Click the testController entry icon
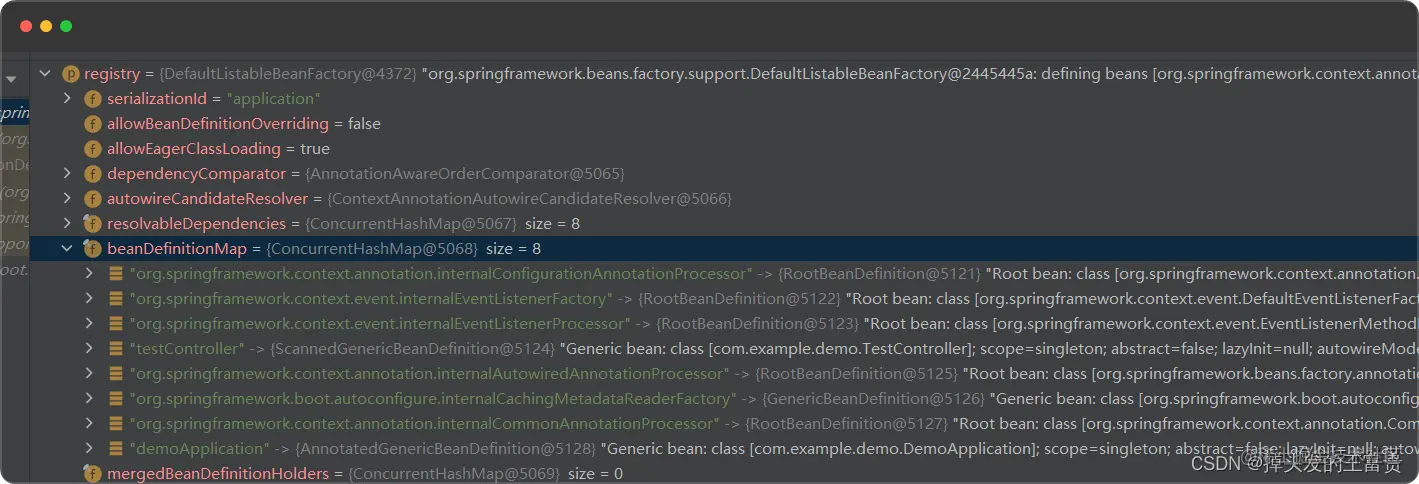1419x484 pixels. 116,349
